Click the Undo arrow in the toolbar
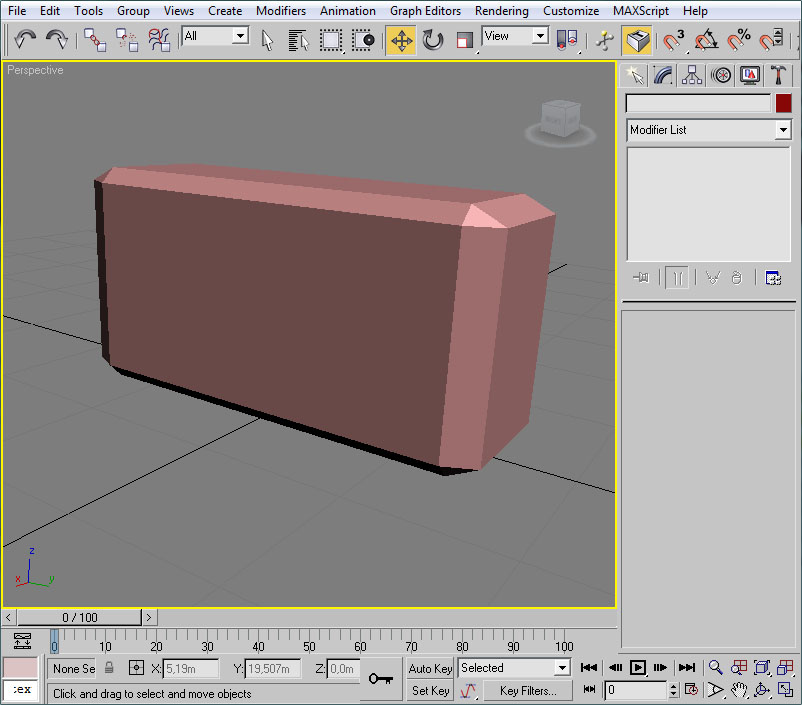The width and height of the screenshot is (802, 705). [x=25, y=40]
